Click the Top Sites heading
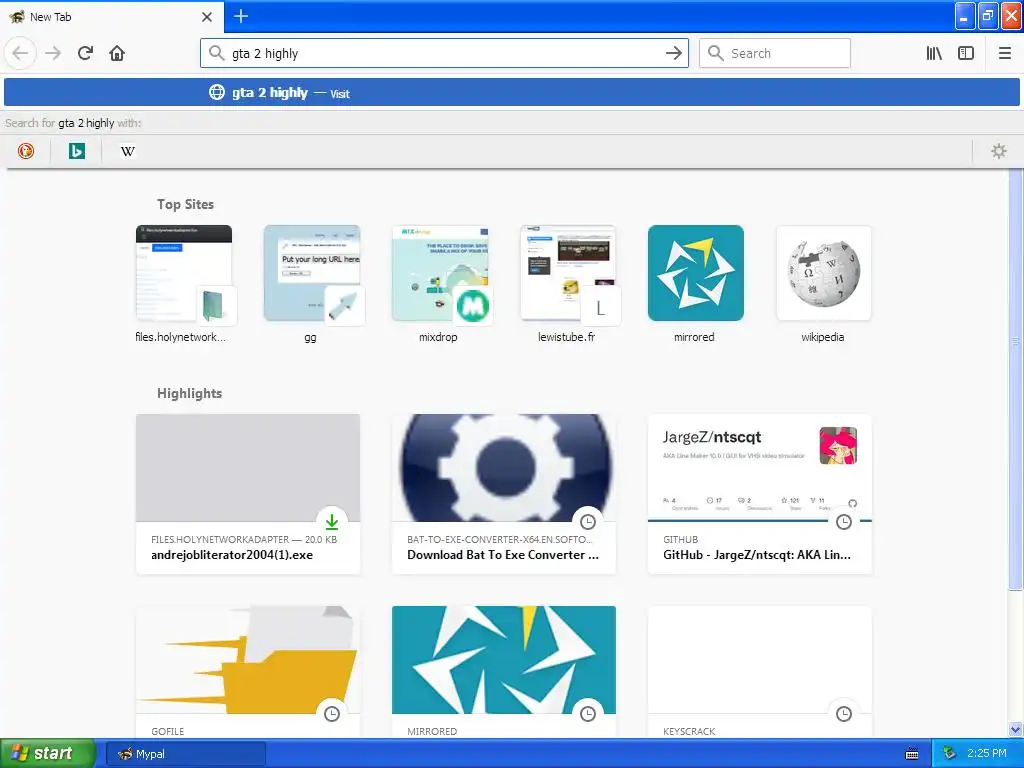The image size is (1024, 768). click(x=185, y=204)
